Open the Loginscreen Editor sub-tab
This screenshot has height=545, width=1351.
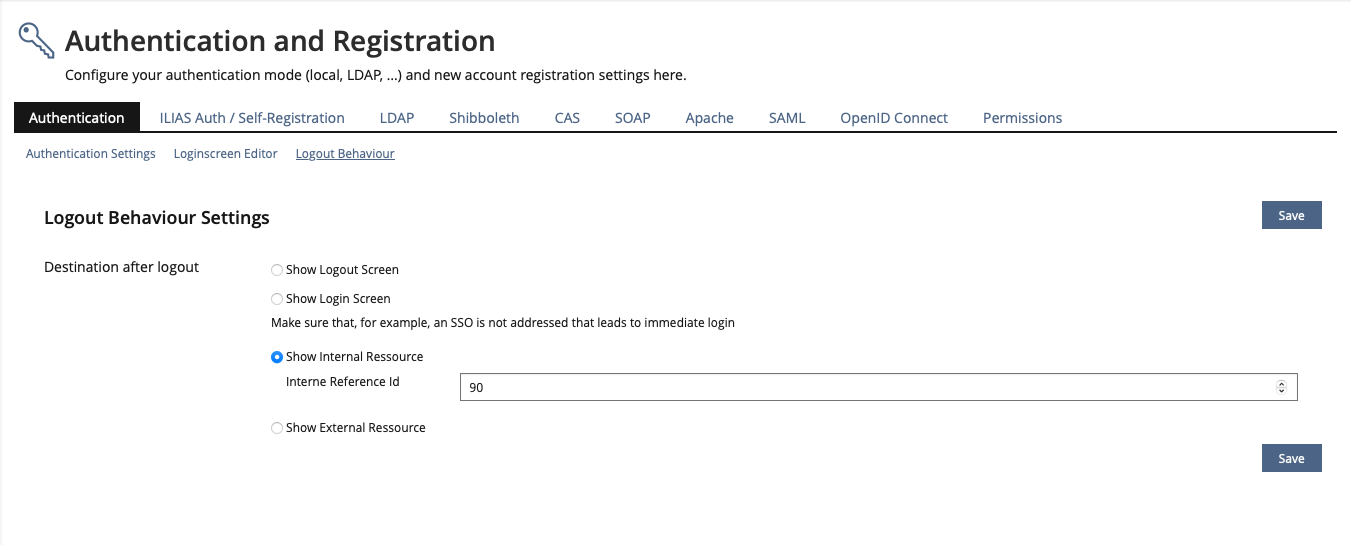226,154
